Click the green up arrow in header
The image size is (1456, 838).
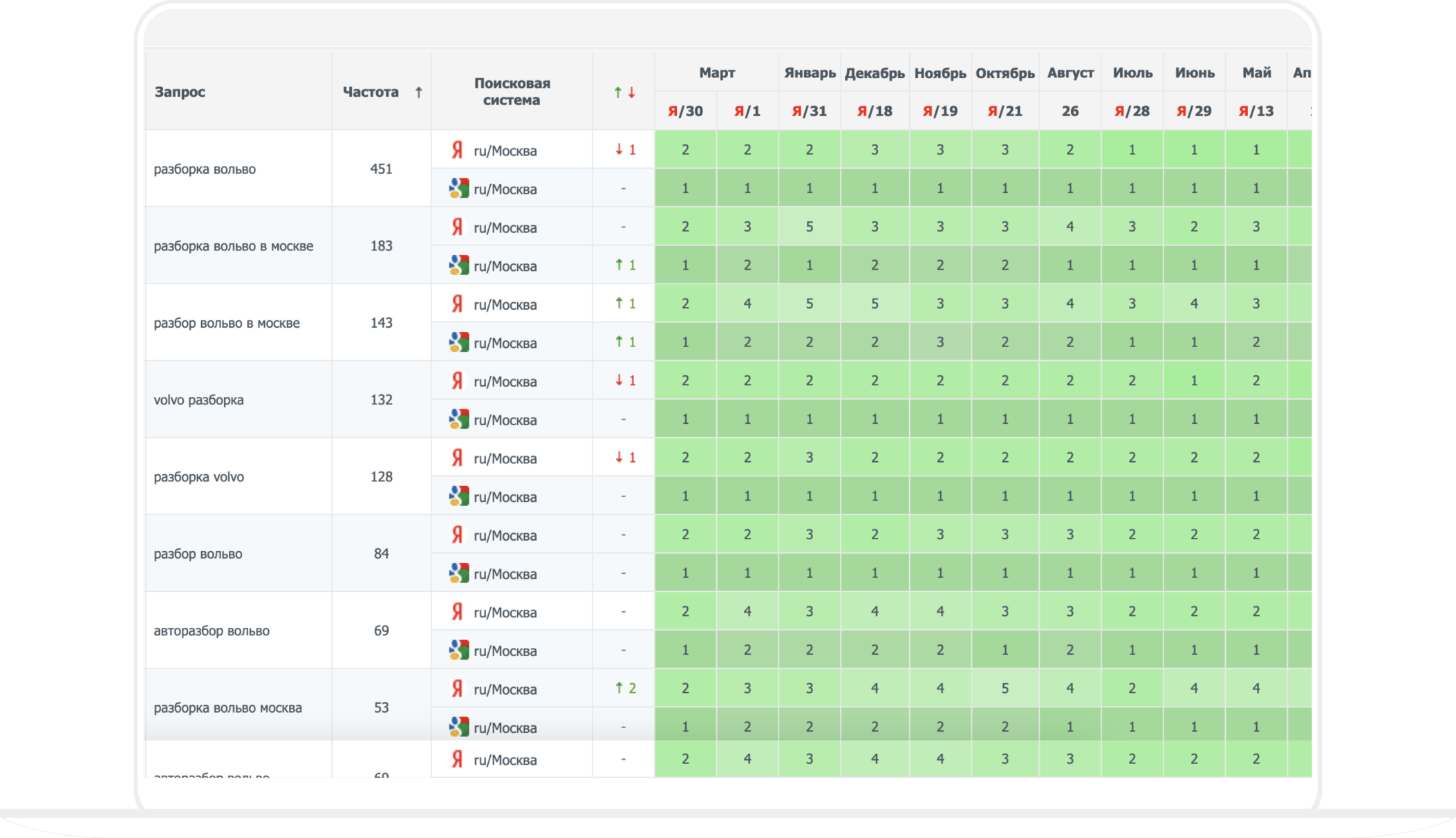pyautogui.click(x=618, y=92)
